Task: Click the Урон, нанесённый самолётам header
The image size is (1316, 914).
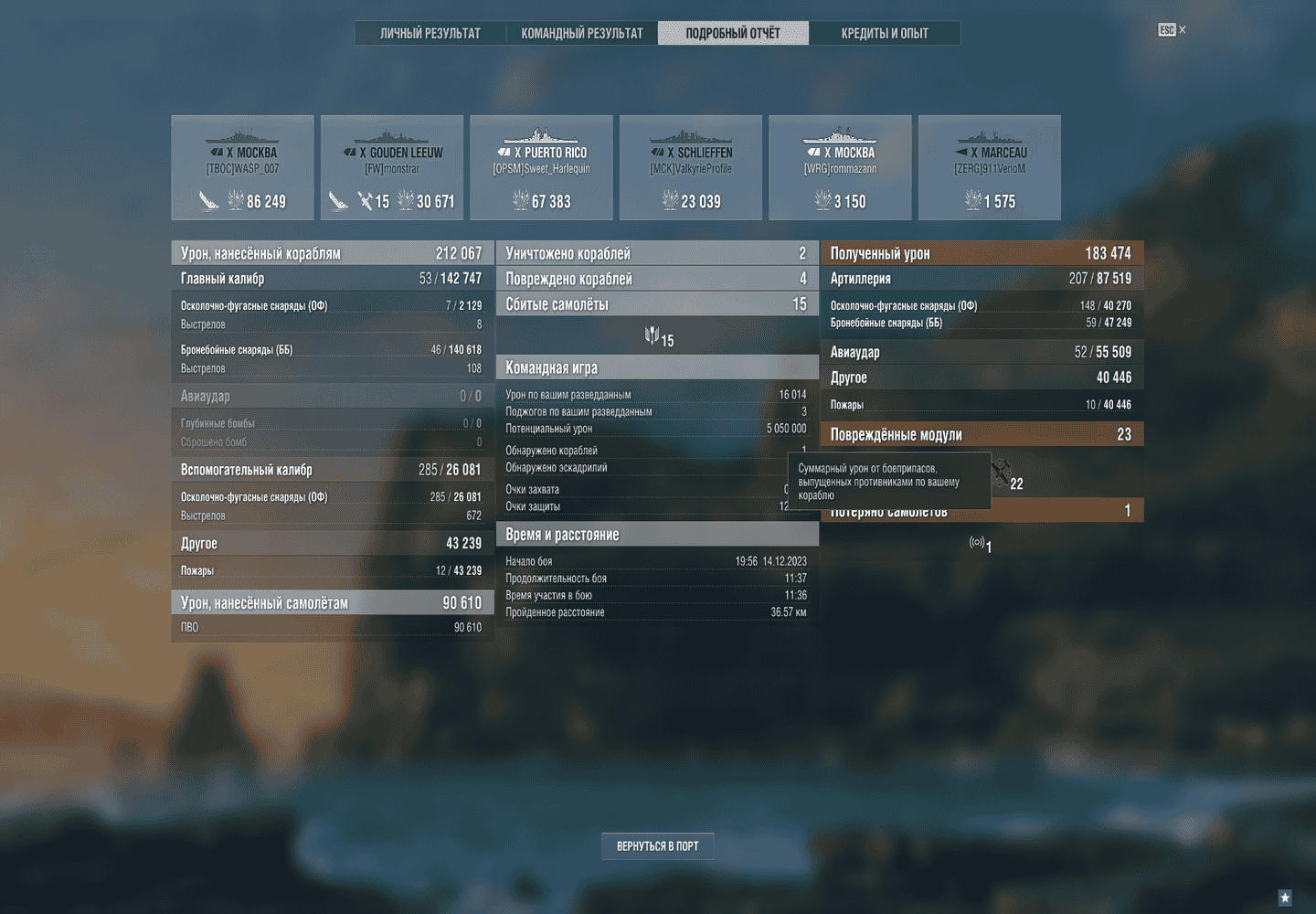Action: click(333, 602)
